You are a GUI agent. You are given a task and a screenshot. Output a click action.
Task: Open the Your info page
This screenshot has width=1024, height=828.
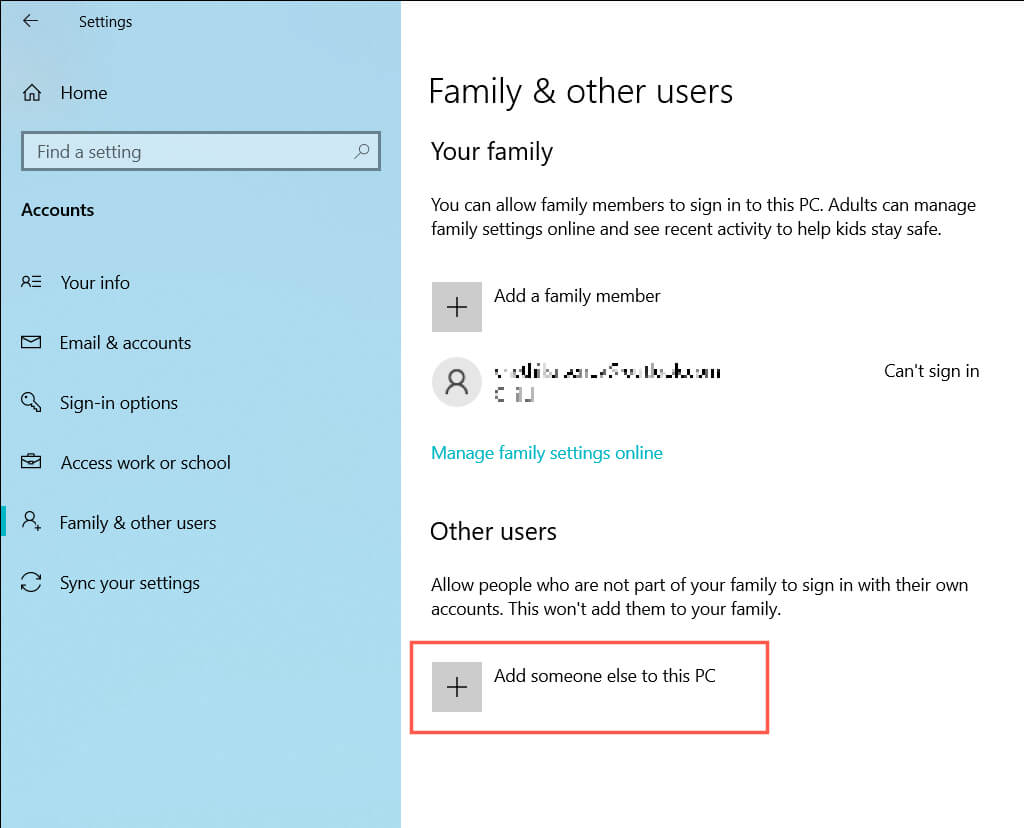(95, 282)
